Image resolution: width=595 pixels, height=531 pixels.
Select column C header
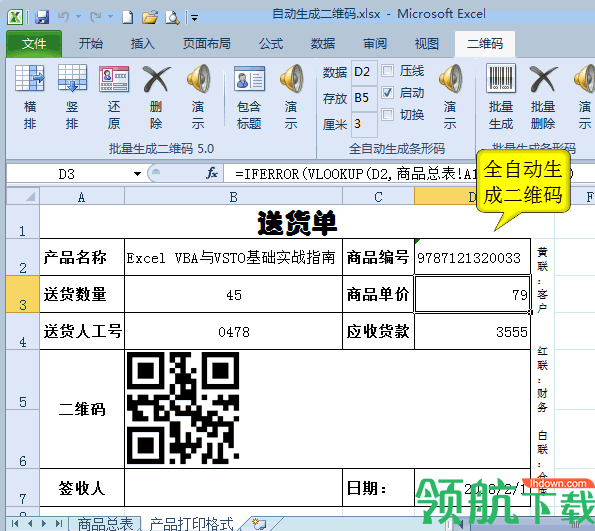coord(378,197)
